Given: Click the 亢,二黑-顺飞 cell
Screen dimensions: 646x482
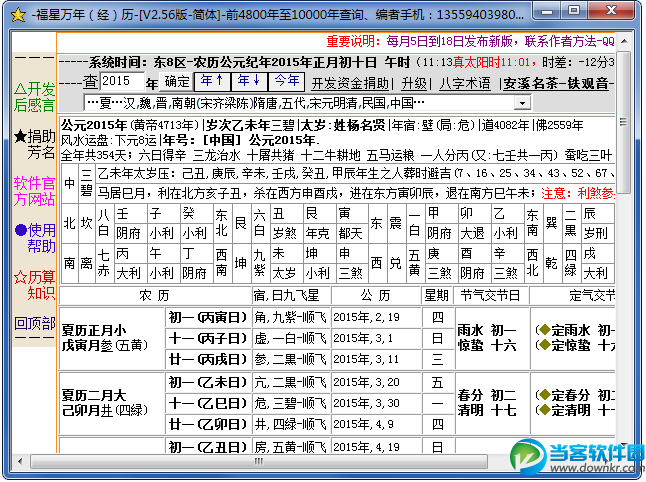Looking at the screenshot, I should [x=291, y=382].
